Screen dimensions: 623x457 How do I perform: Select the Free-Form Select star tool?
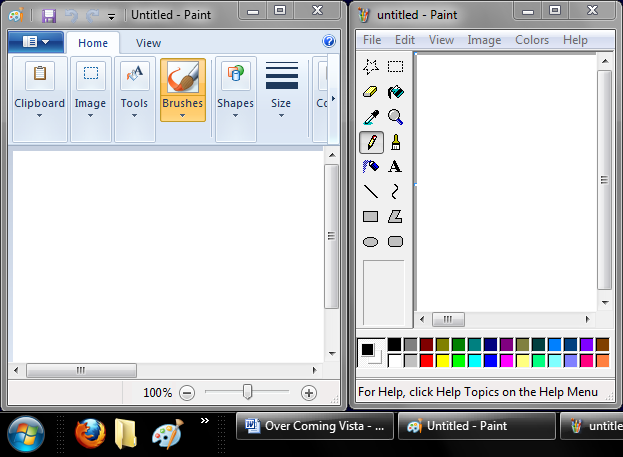(x=370, y=67)
